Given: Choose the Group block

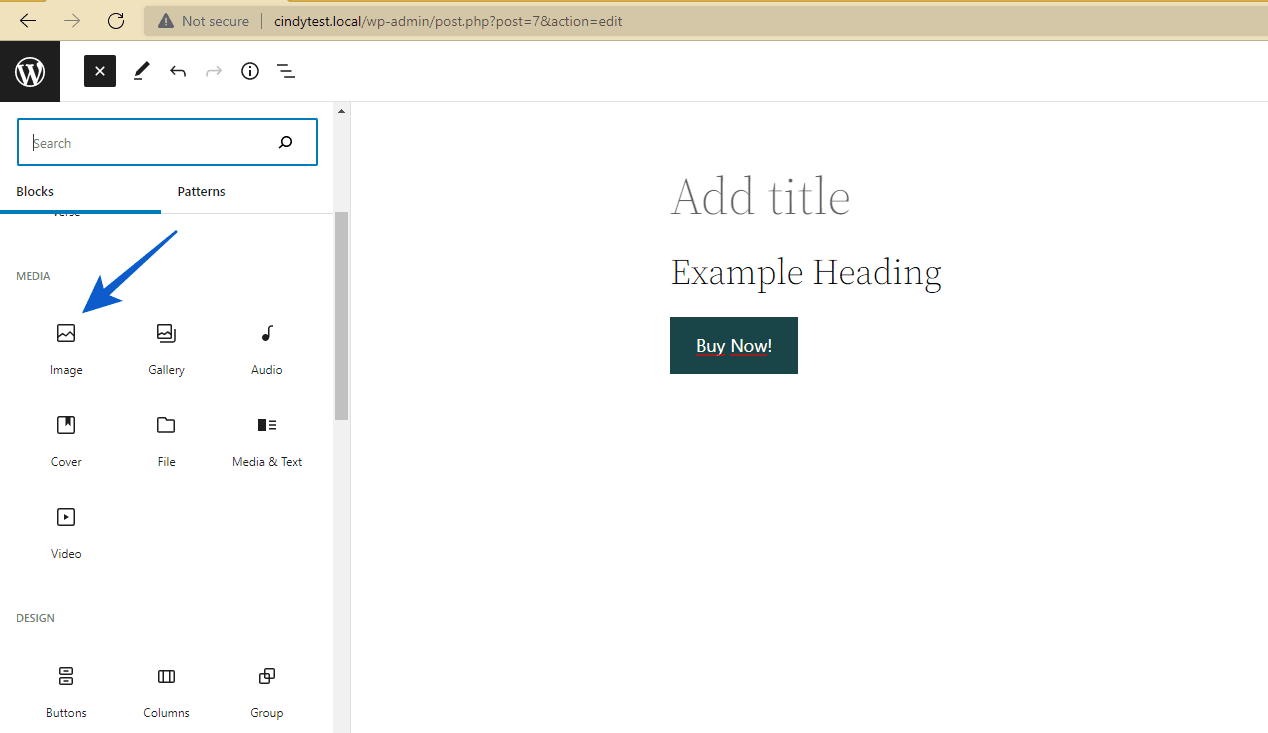Looking at the screenshot, I should pos(266,676).
